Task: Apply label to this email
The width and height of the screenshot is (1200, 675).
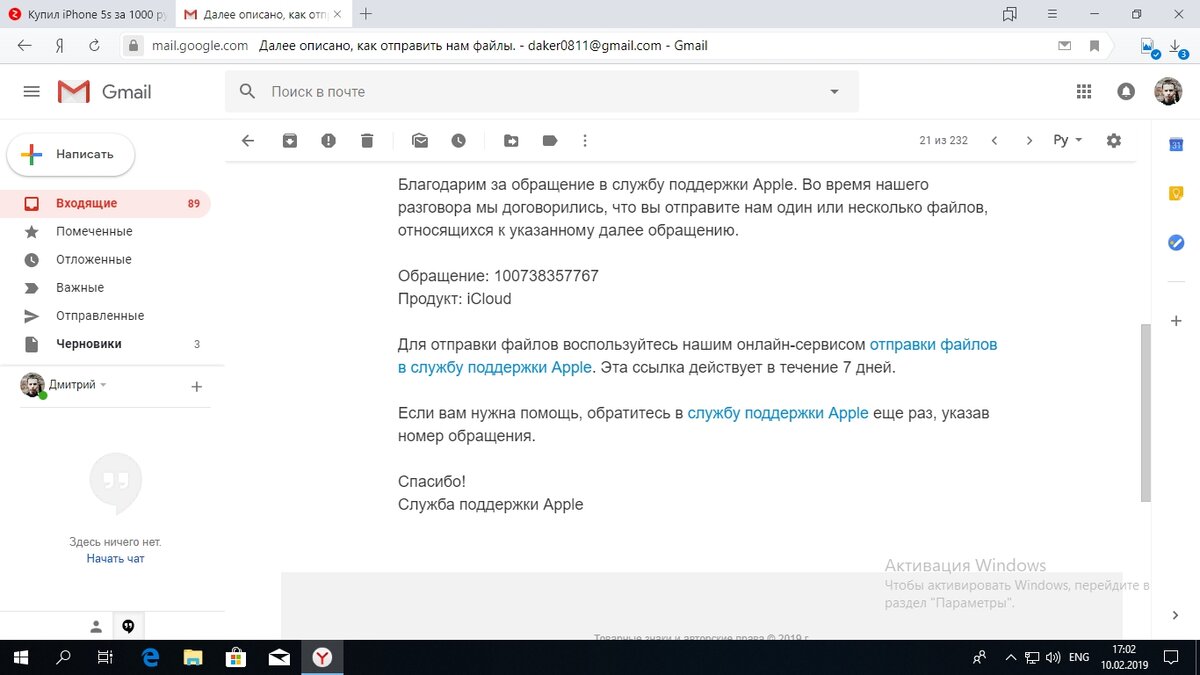Action: click(549, 141)
